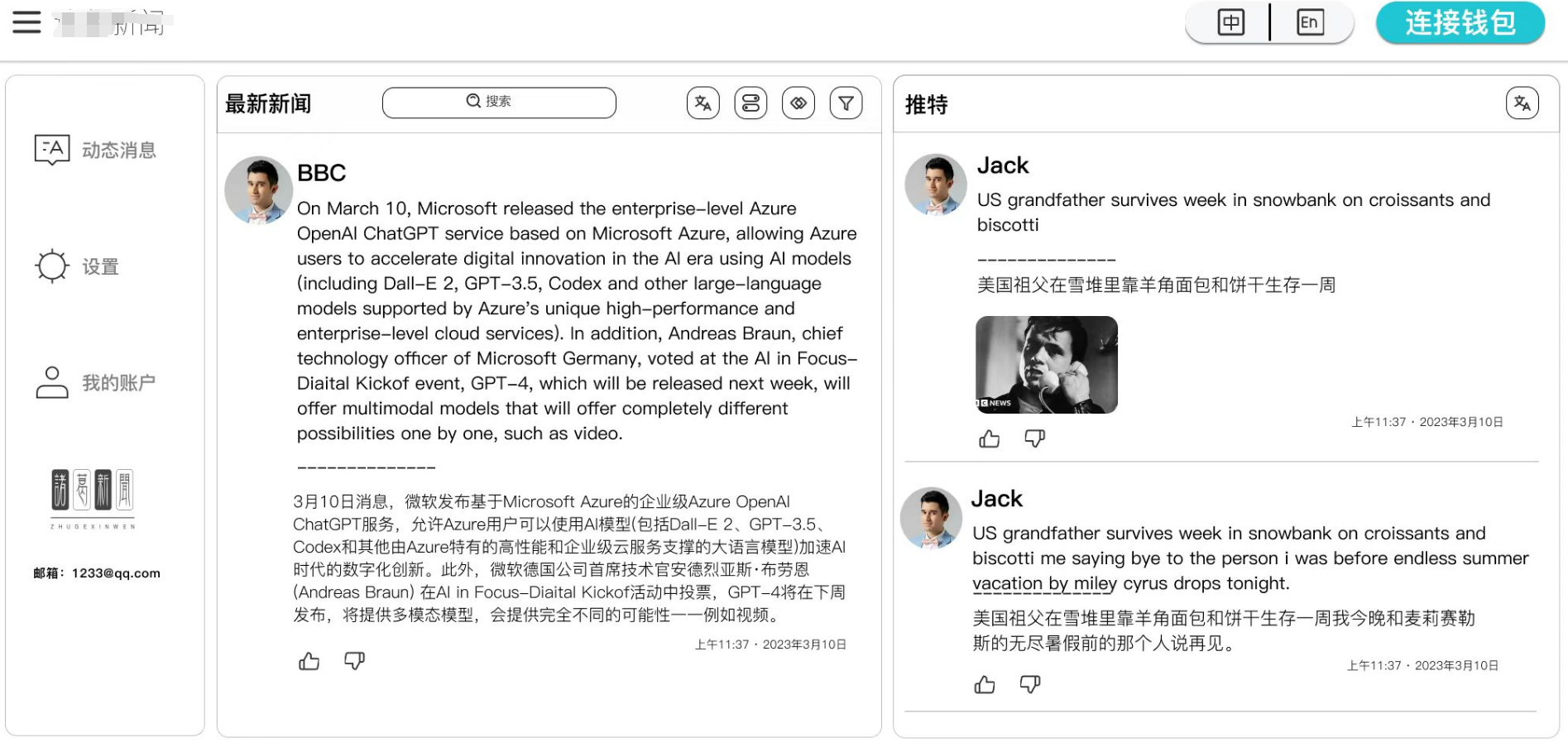Click the search magnifier icon
Viewport: 1568px width, 752px height.
(x=473, y=100)
